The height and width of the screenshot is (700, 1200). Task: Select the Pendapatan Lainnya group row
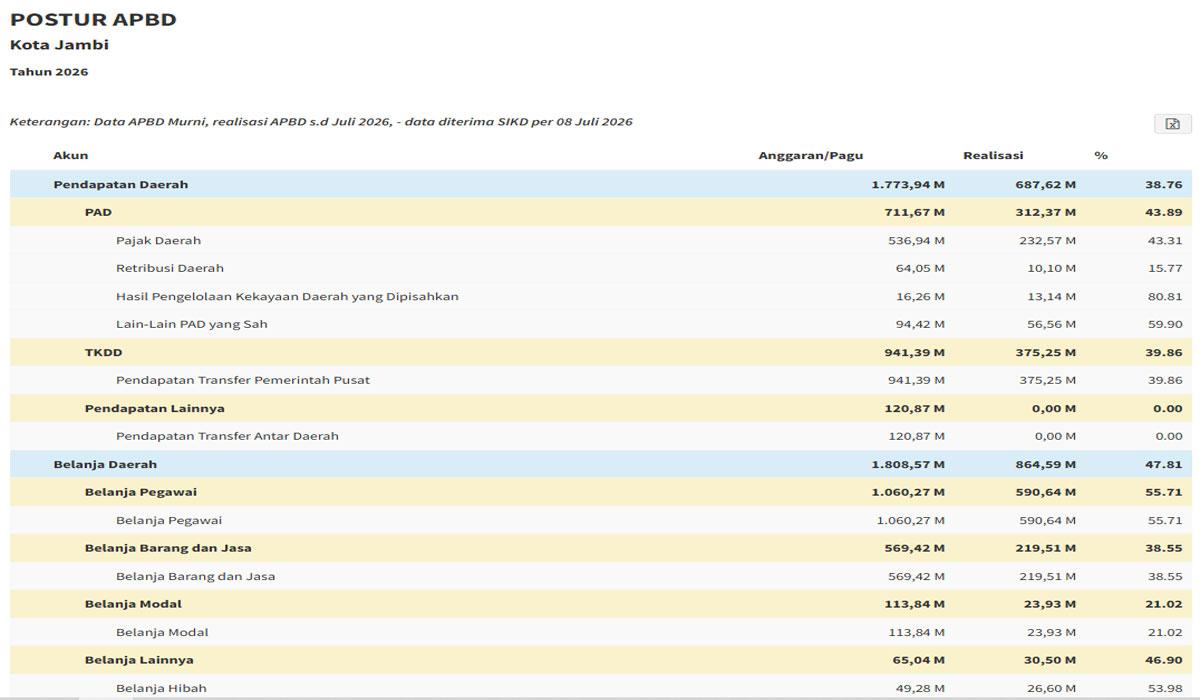(601, 408)
